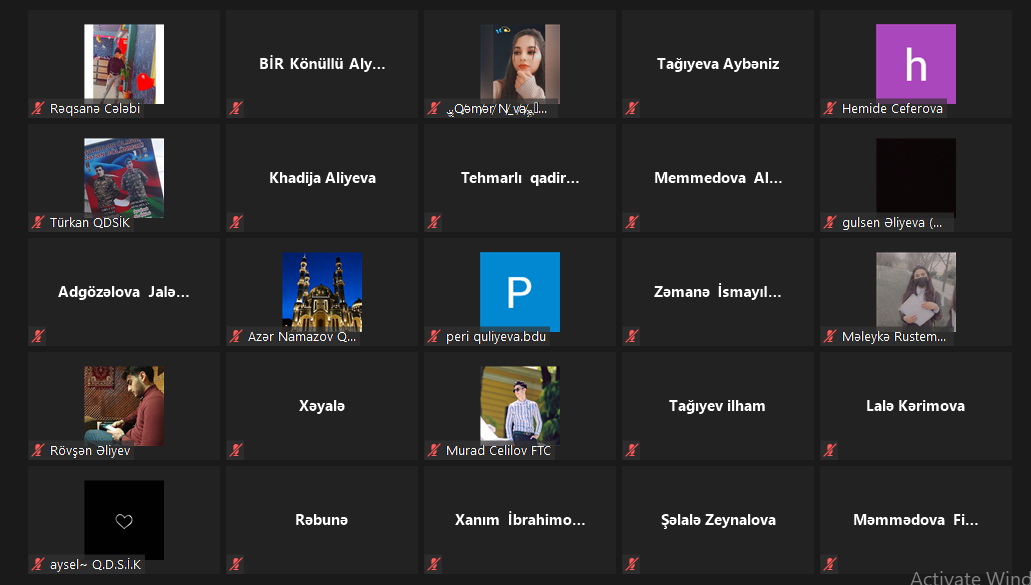Select Murad Celilov FTC profile photo
Viewport: 1031px width, 585px height.
[x=520, y=406]
